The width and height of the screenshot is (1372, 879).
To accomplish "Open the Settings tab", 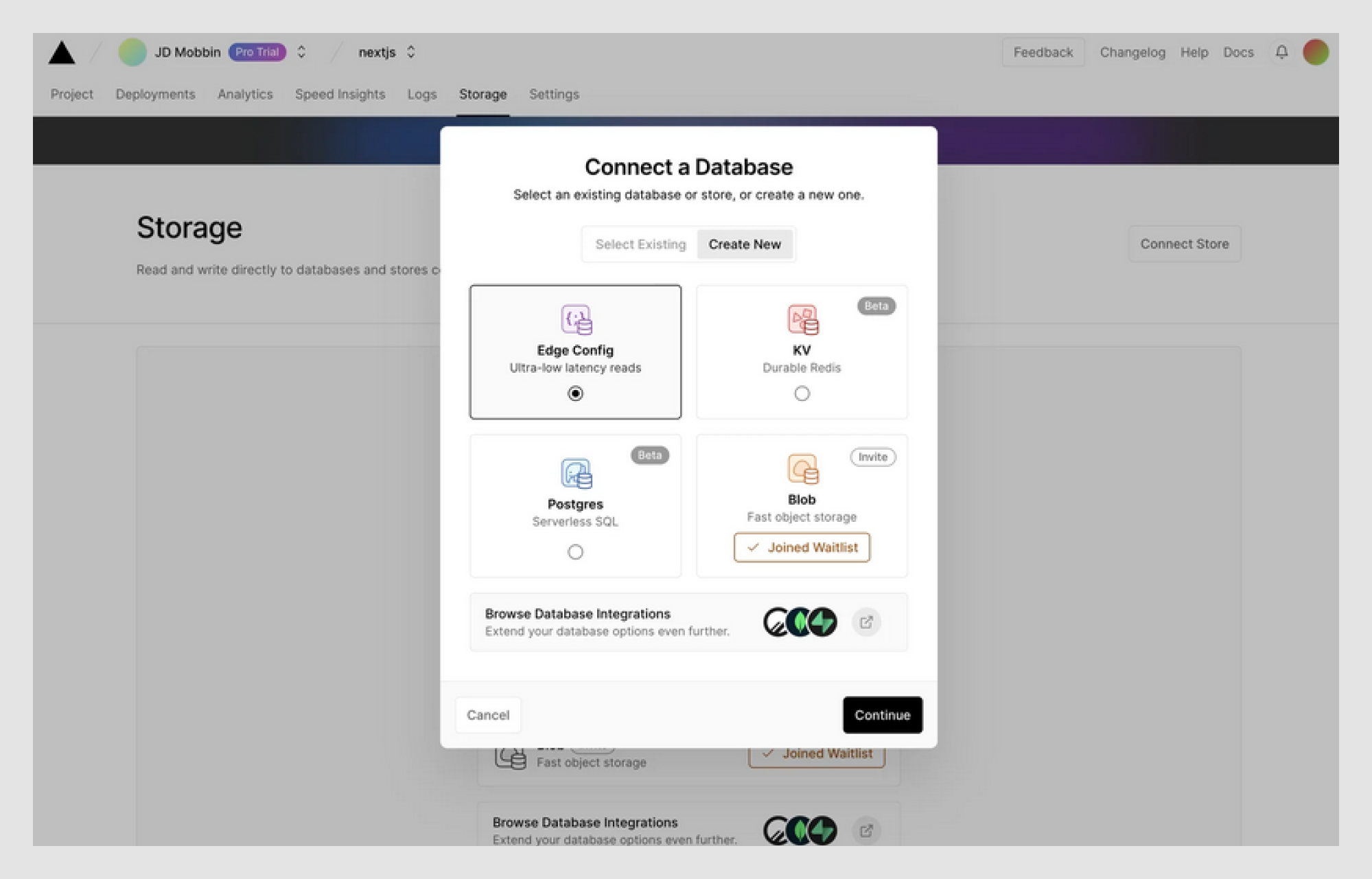I will tap(554, 94).
